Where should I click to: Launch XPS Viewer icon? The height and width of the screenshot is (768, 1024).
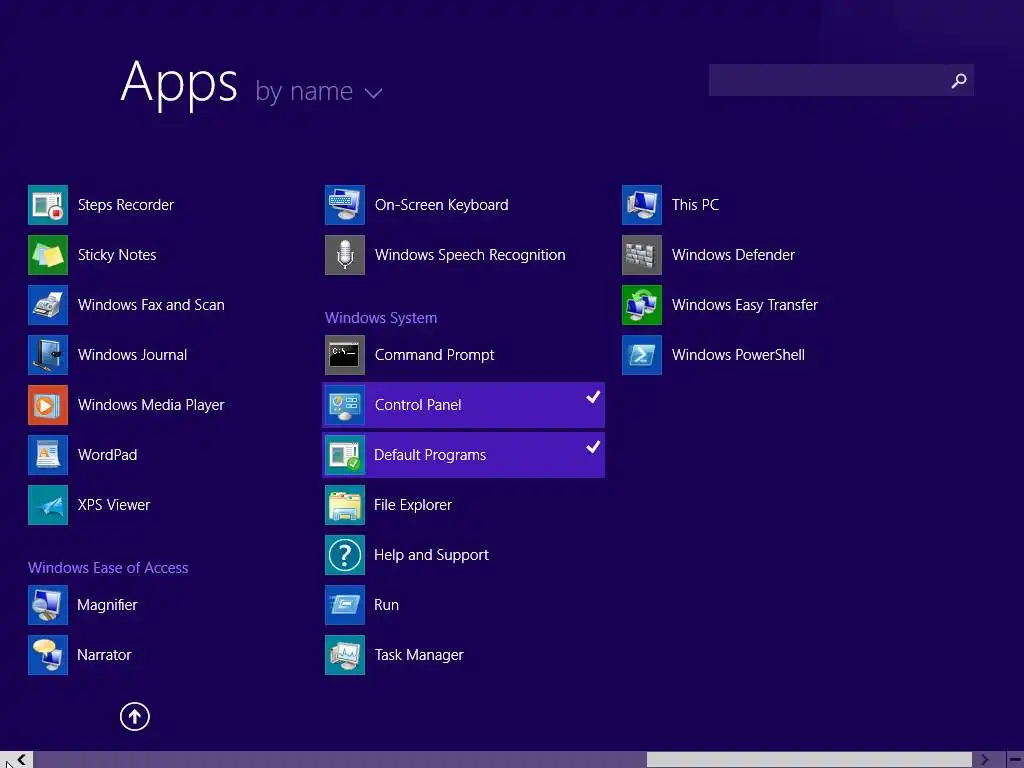pyautogui.click(x=48, y=505)
